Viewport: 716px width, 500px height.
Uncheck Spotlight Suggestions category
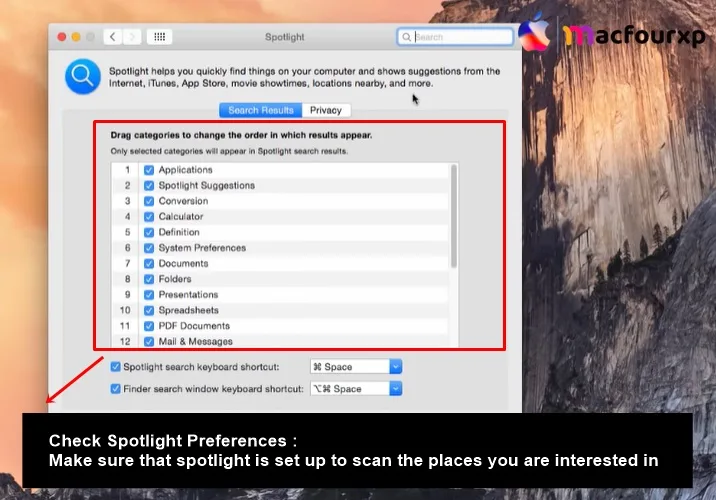pos(149,185)
